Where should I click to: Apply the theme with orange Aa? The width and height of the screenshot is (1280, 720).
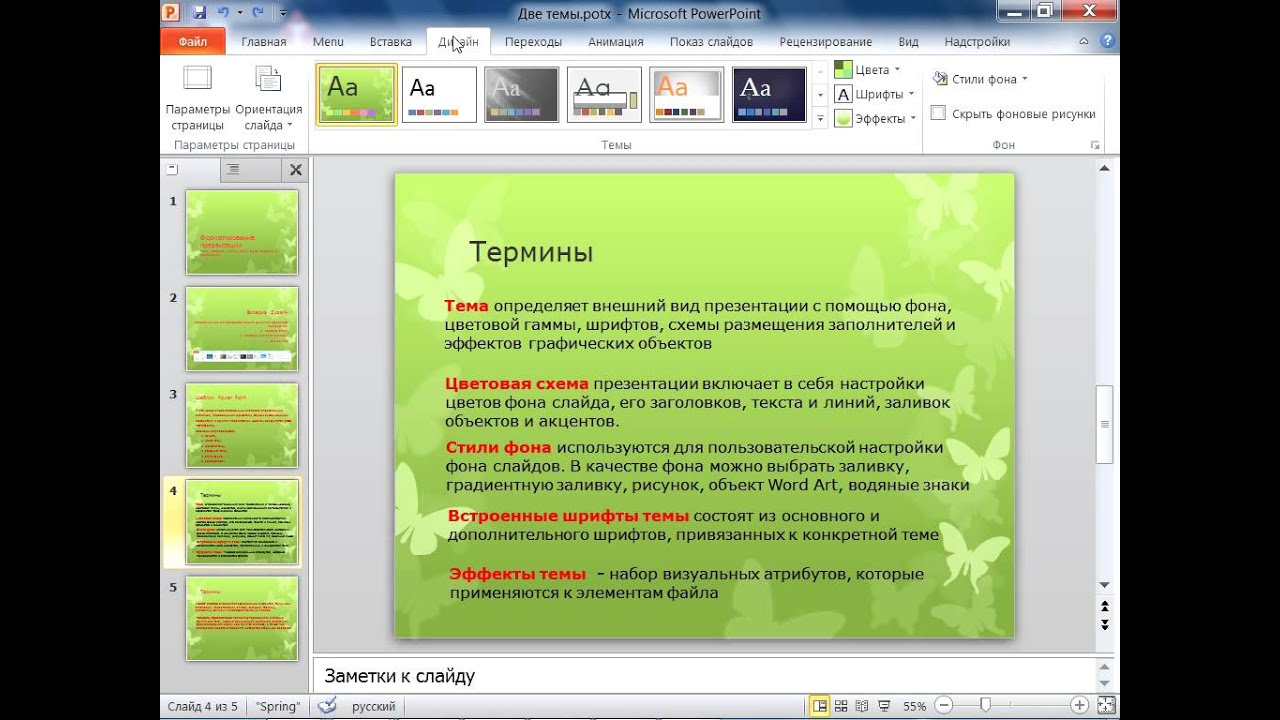[x=687, y=94]
